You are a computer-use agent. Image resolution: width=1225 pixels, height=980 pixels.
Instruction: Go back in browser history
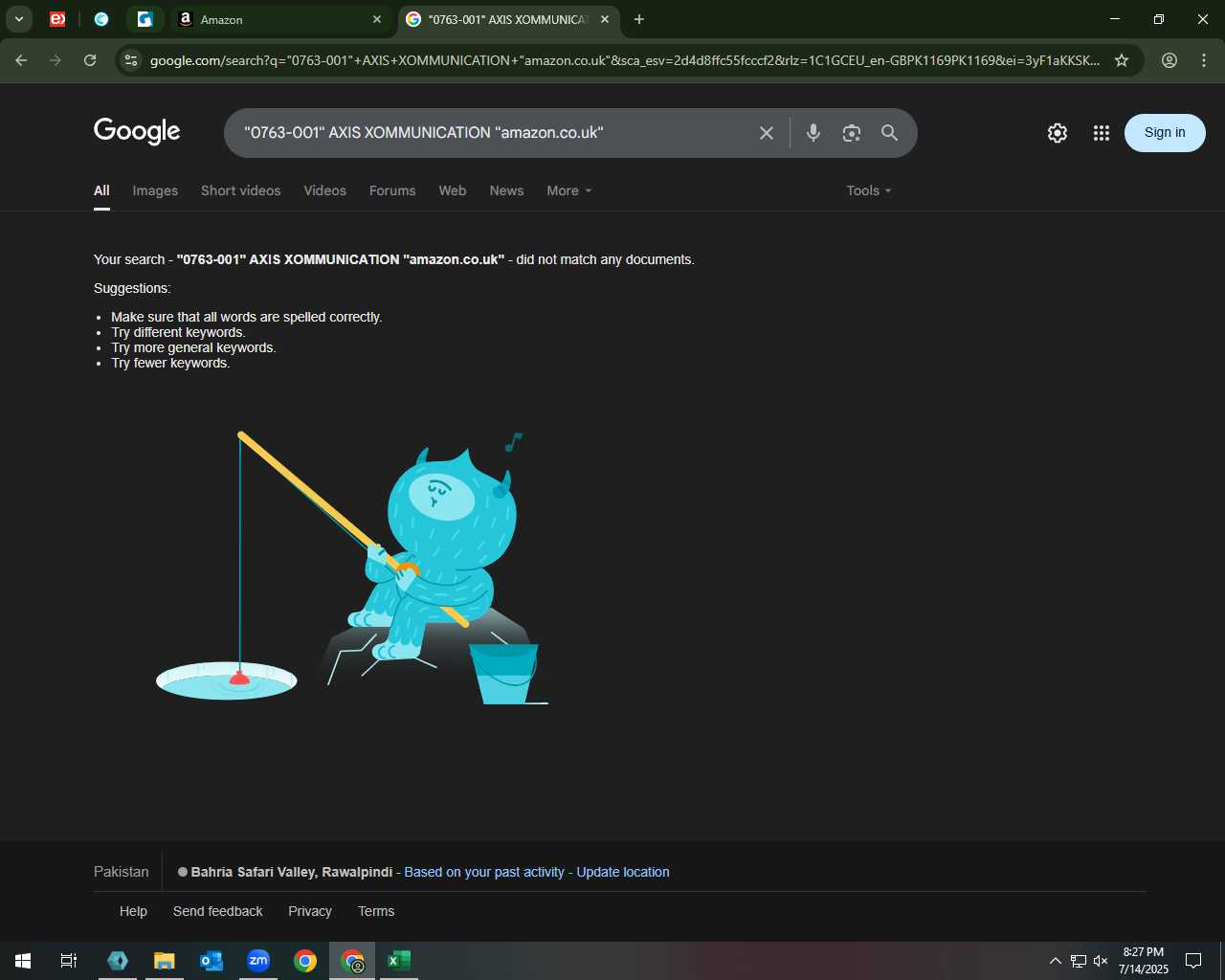tap(21, 60)
